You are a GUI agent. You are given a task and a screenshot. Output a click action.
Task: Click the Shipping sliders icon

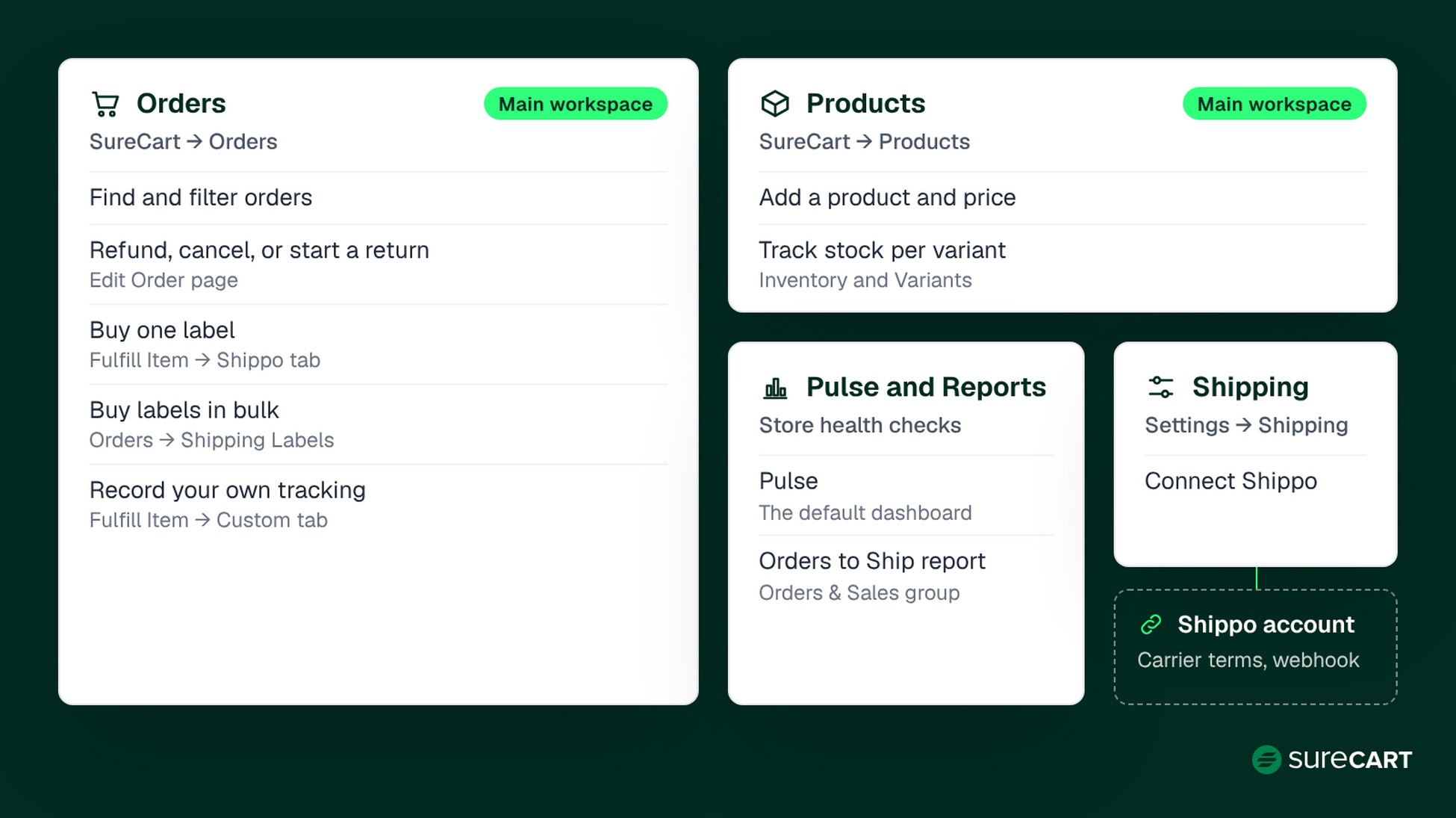[1160, 387]
